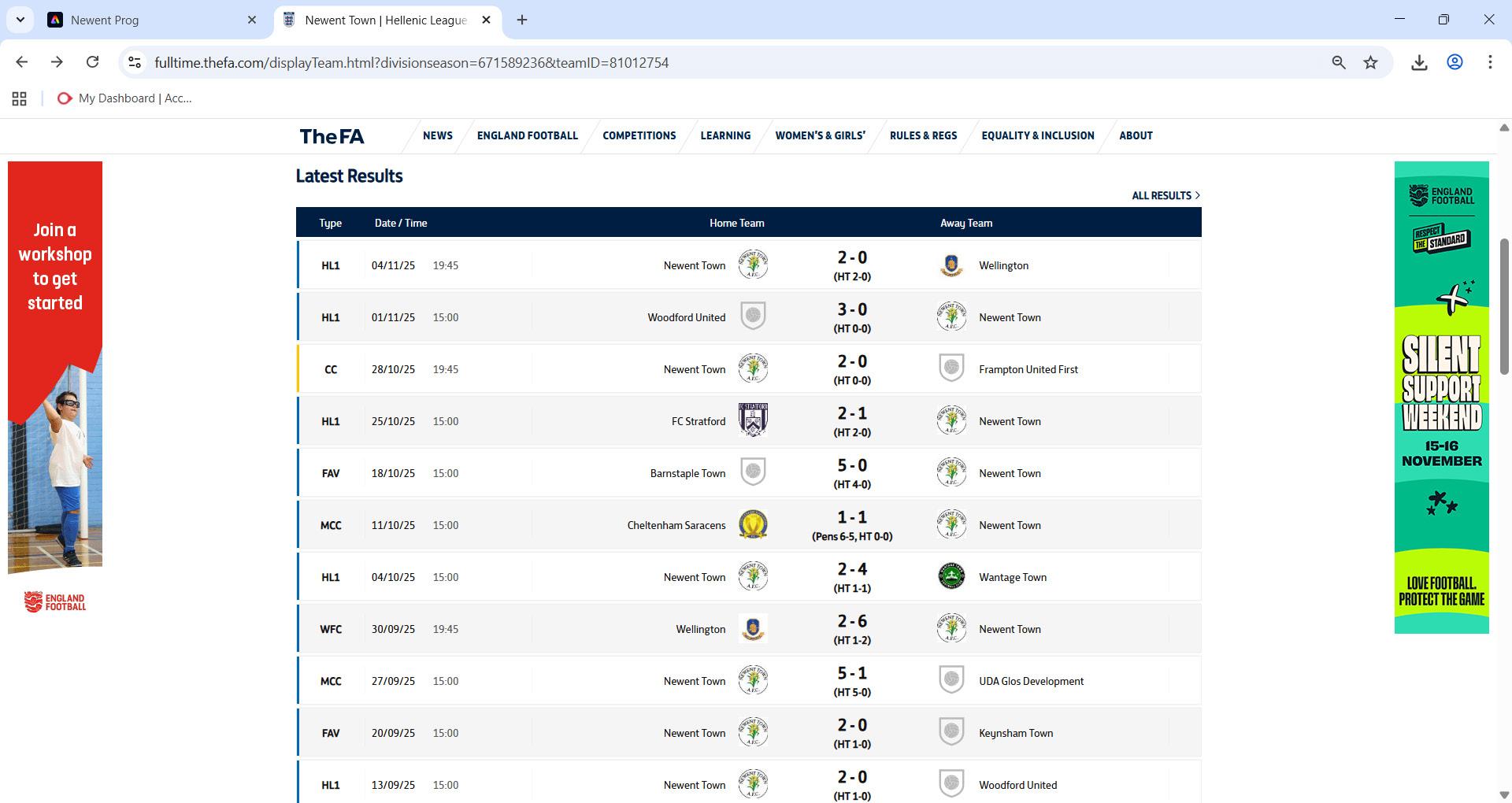Click Barnstaple Town badge icon
1512x803 pixels.
753,472
